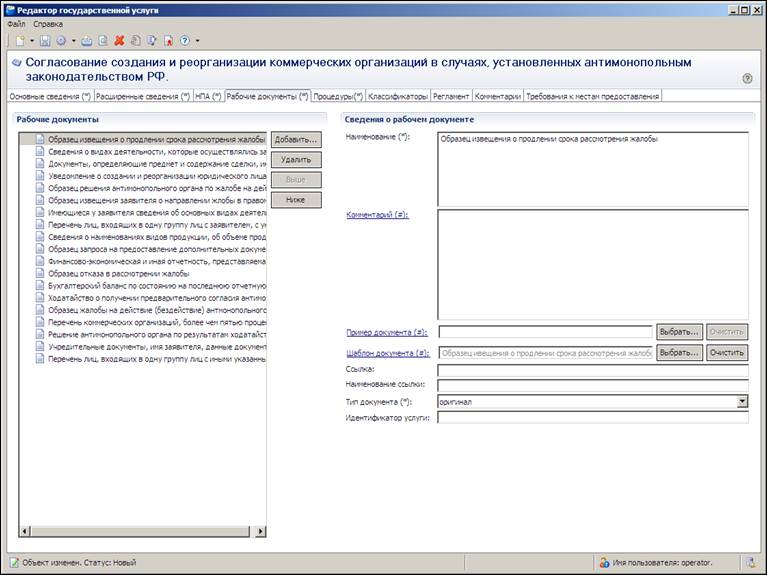Click the Наименование text area
Screen dimensions: 767x575
tap(593, 169)
